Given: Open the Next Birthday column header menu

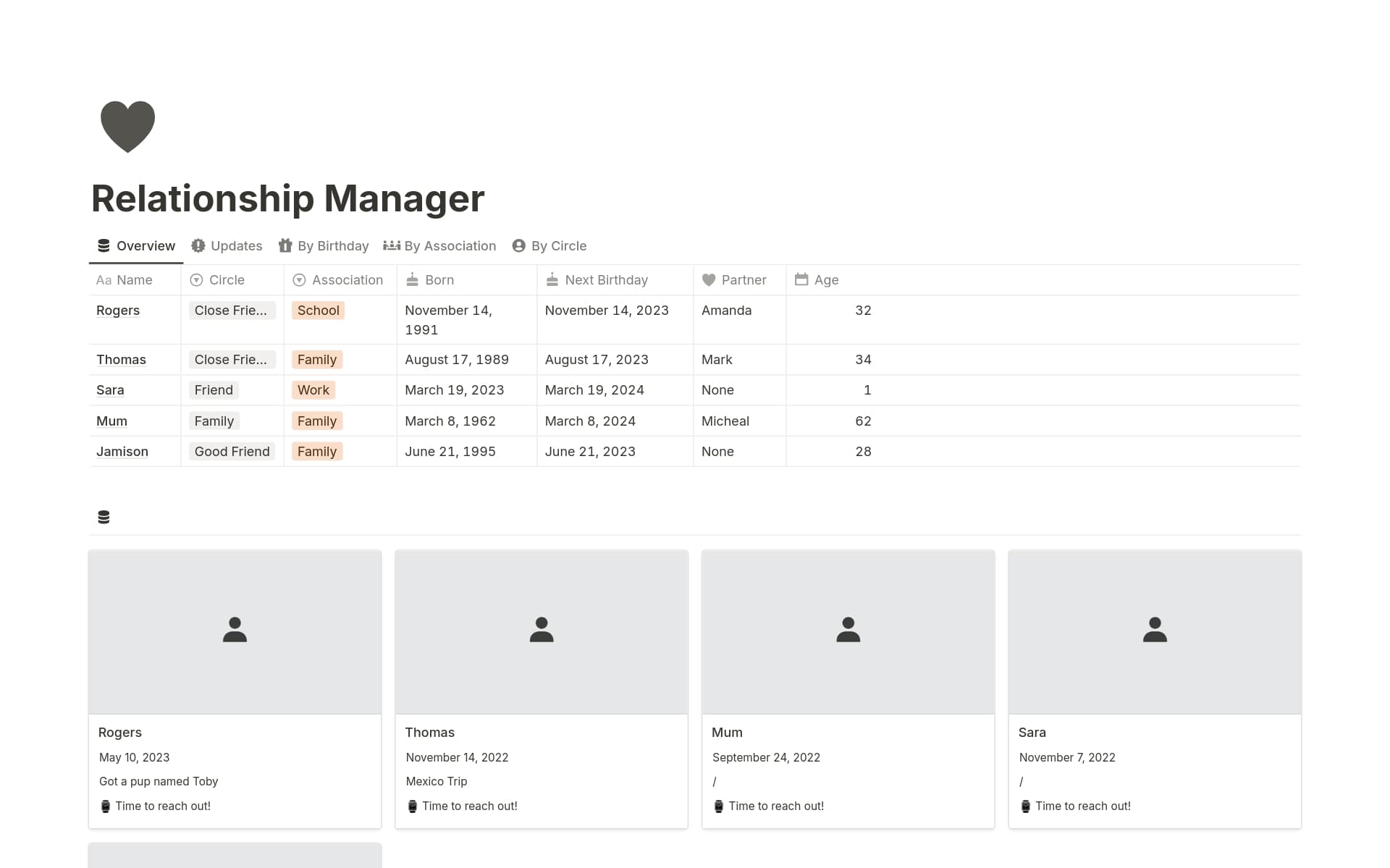Looking at the screenshot, I should pyautogui.click(x=606, y=280).
